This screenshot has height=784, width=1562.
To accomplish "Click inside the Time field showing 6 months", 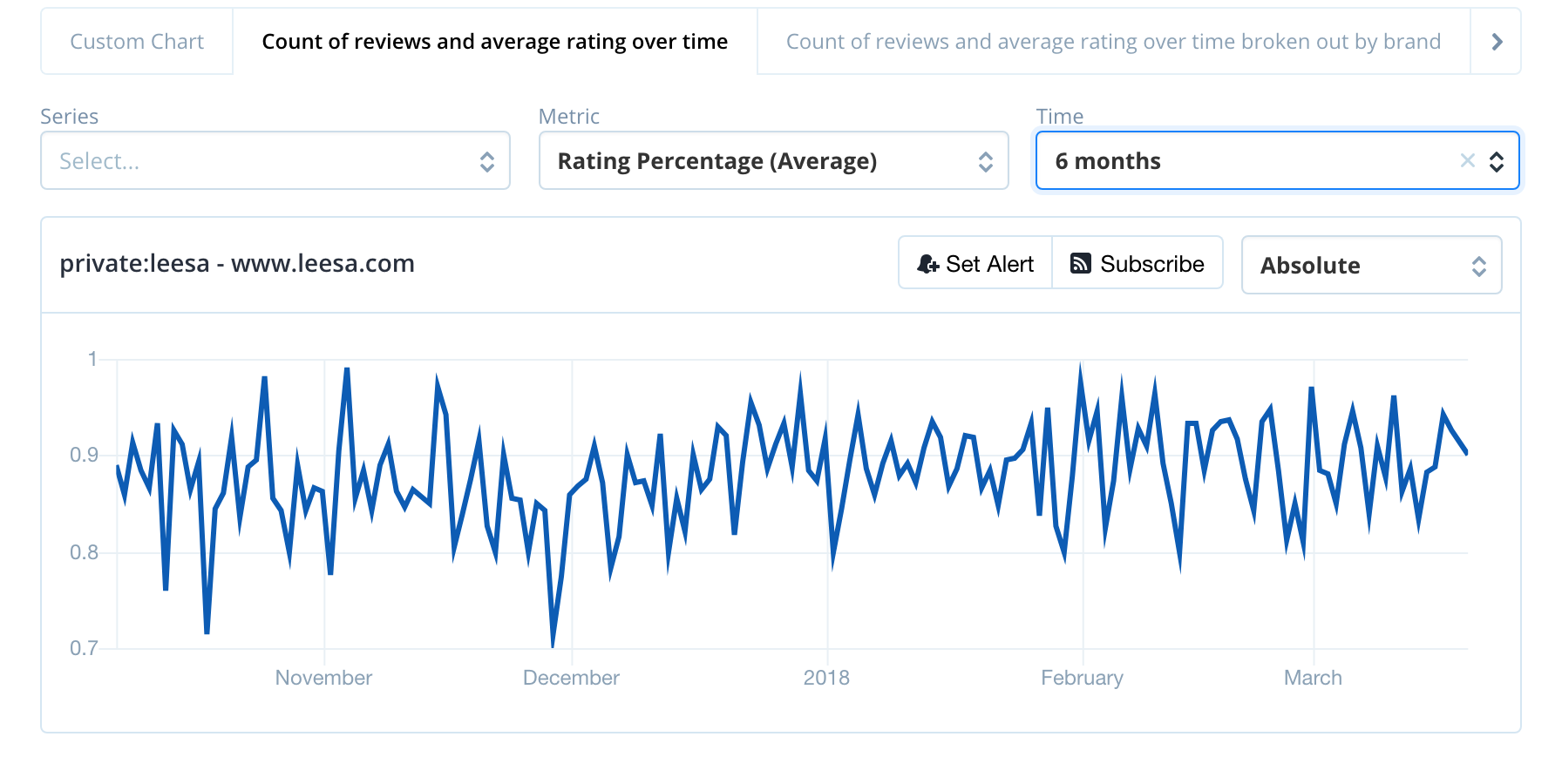I will pyautogui.click(x=1220, y=160).
